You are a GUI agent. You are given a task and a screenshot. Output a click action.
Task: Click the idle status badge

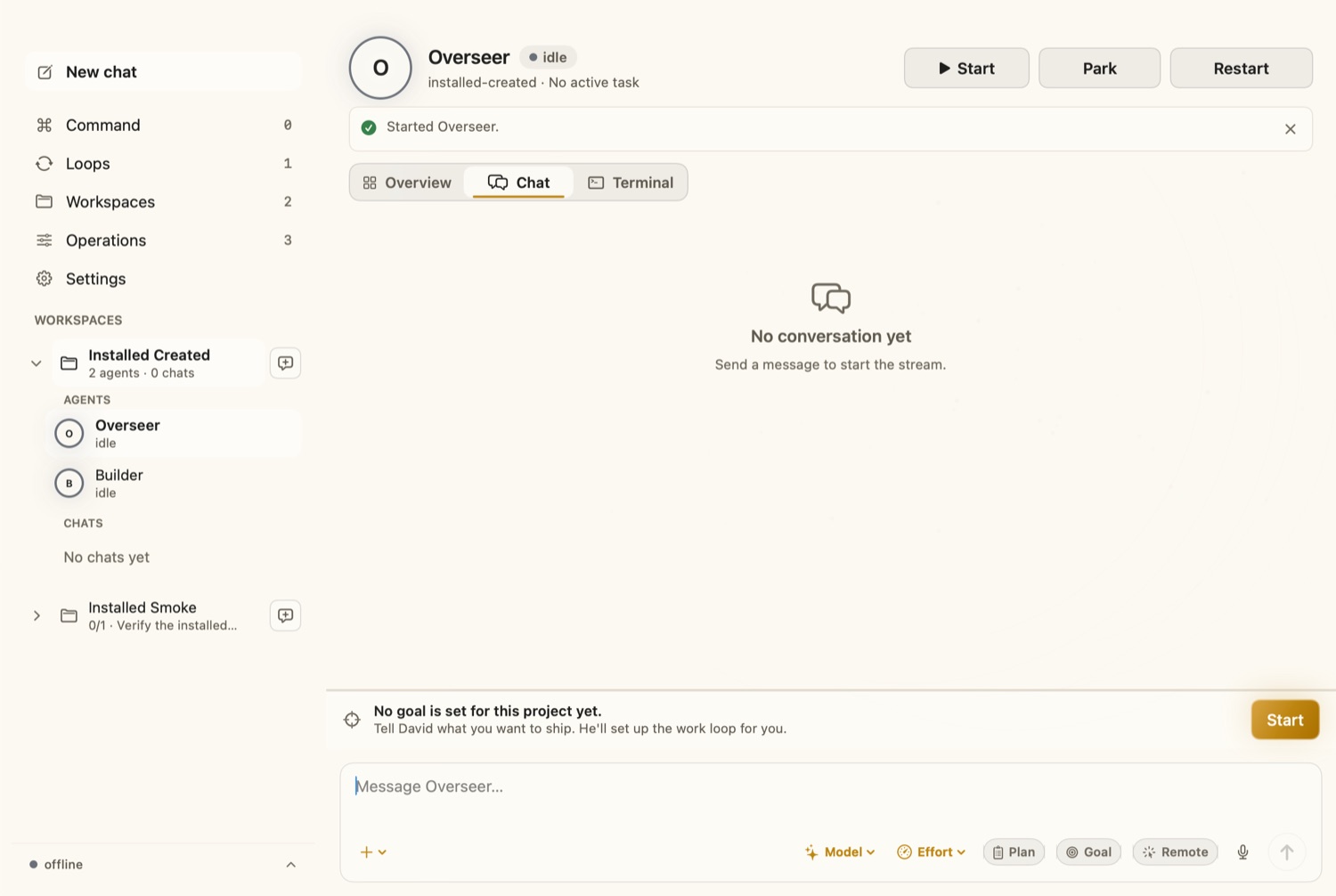[548, 57]
